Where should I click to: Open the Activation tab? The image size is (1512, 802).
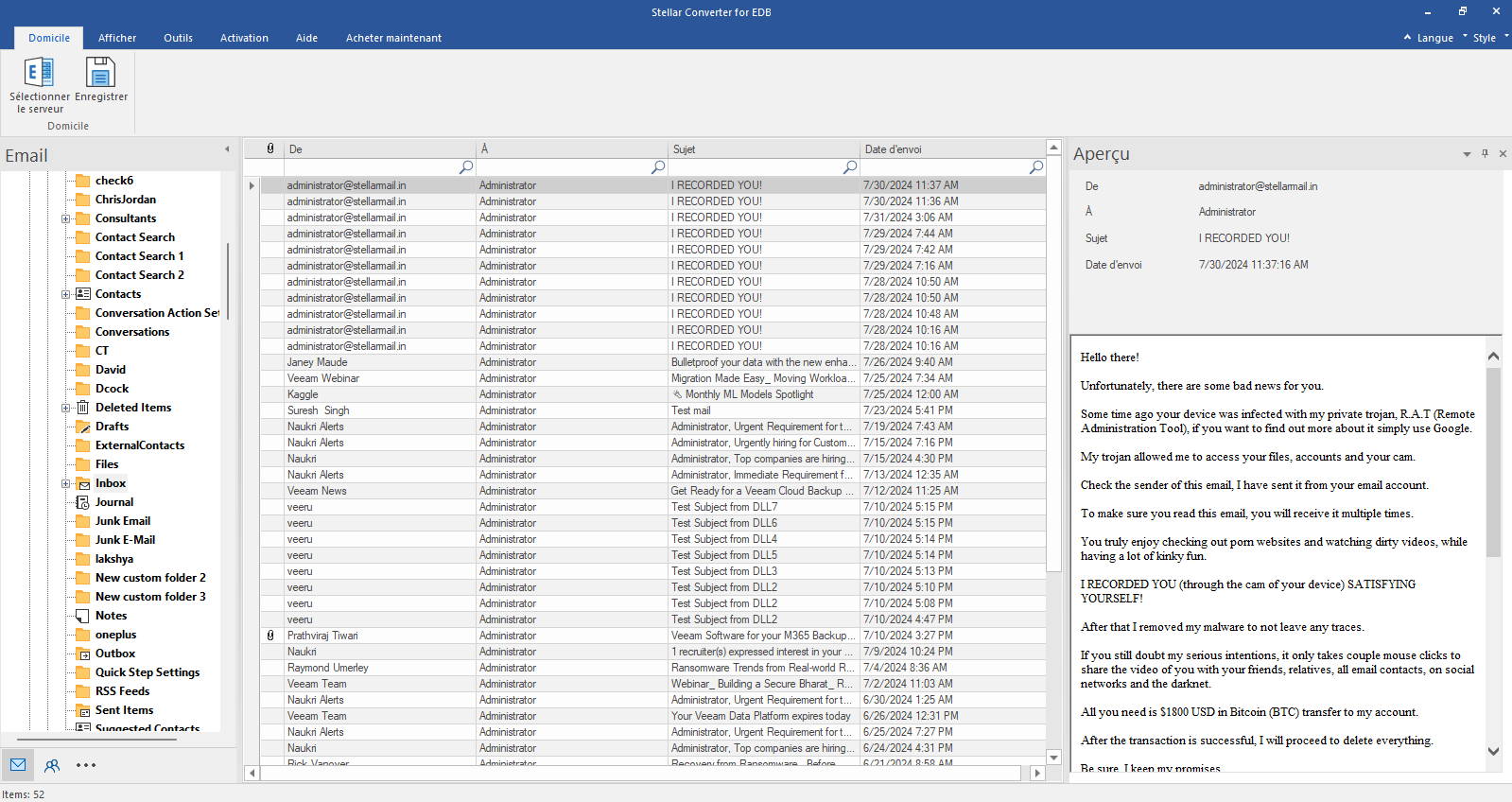tap(244, 38)
